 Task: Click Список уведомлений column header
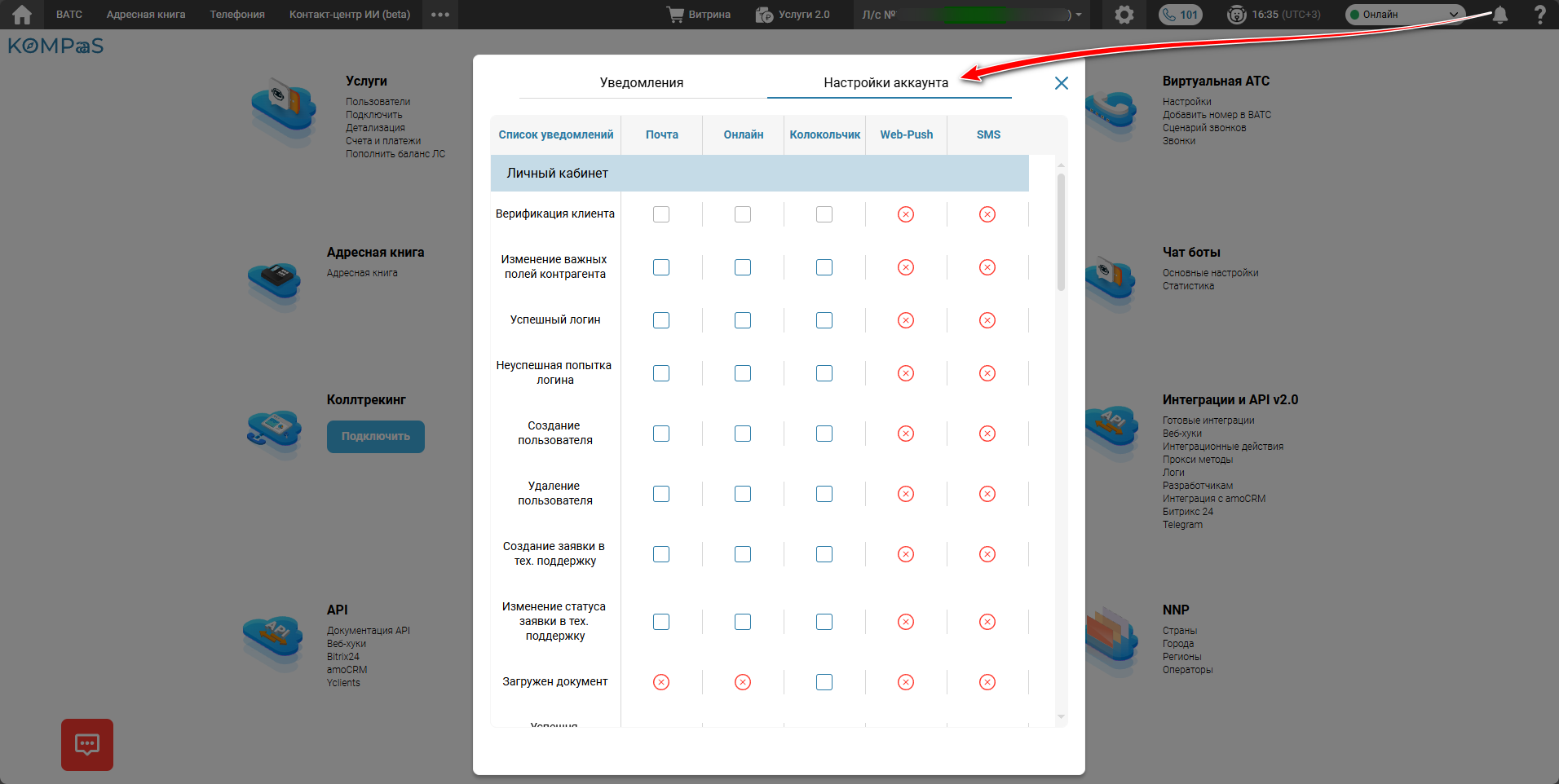(556, 134)
